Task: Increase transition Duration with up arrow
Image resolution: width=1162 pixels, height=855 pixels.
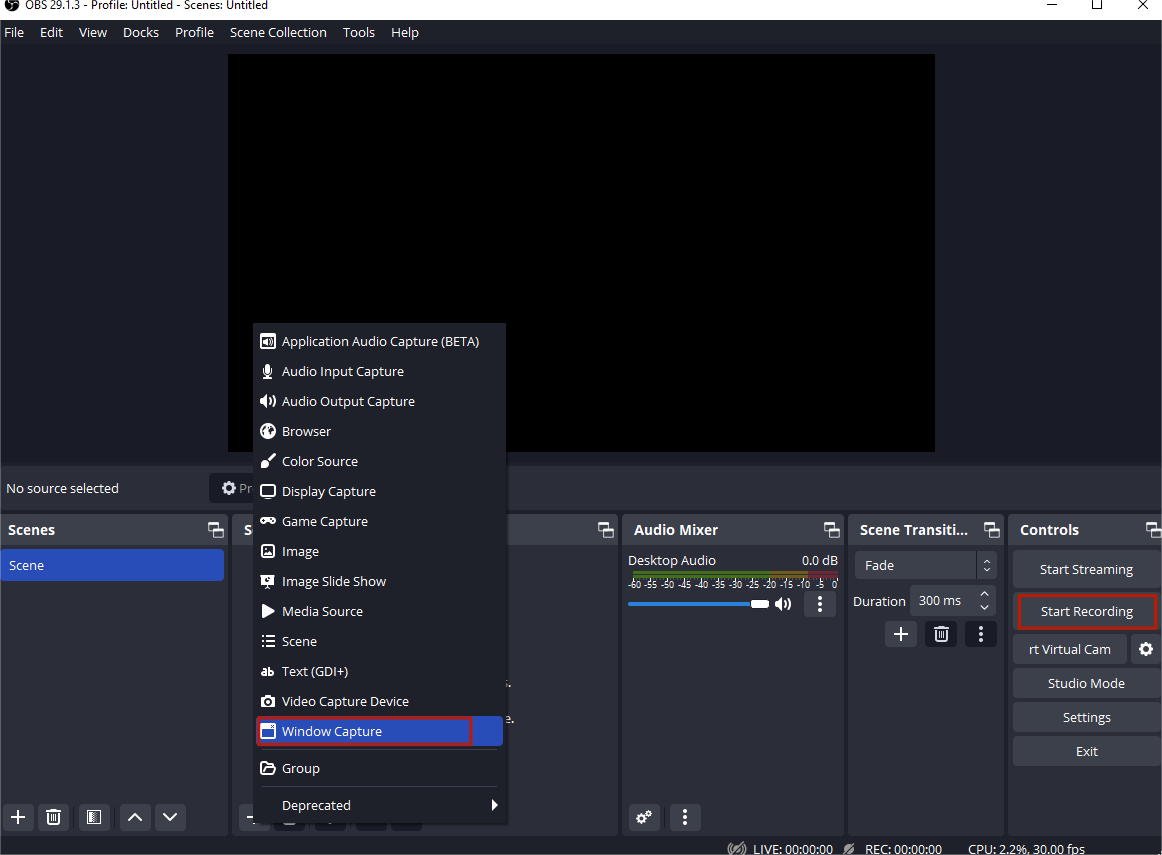Action: coord(984,595)
